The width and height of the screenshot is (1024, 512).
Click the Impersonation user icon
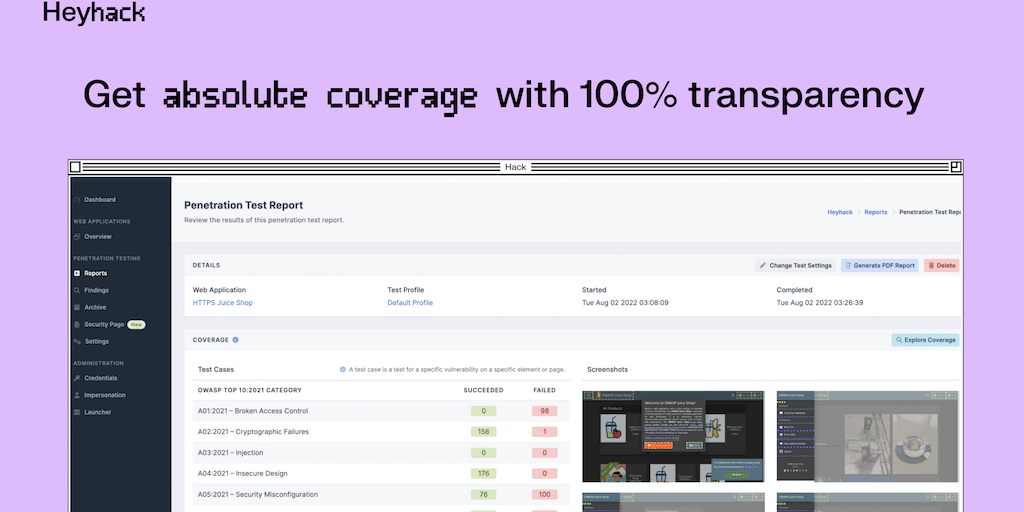pyautogui.click(x=77, y=395)
